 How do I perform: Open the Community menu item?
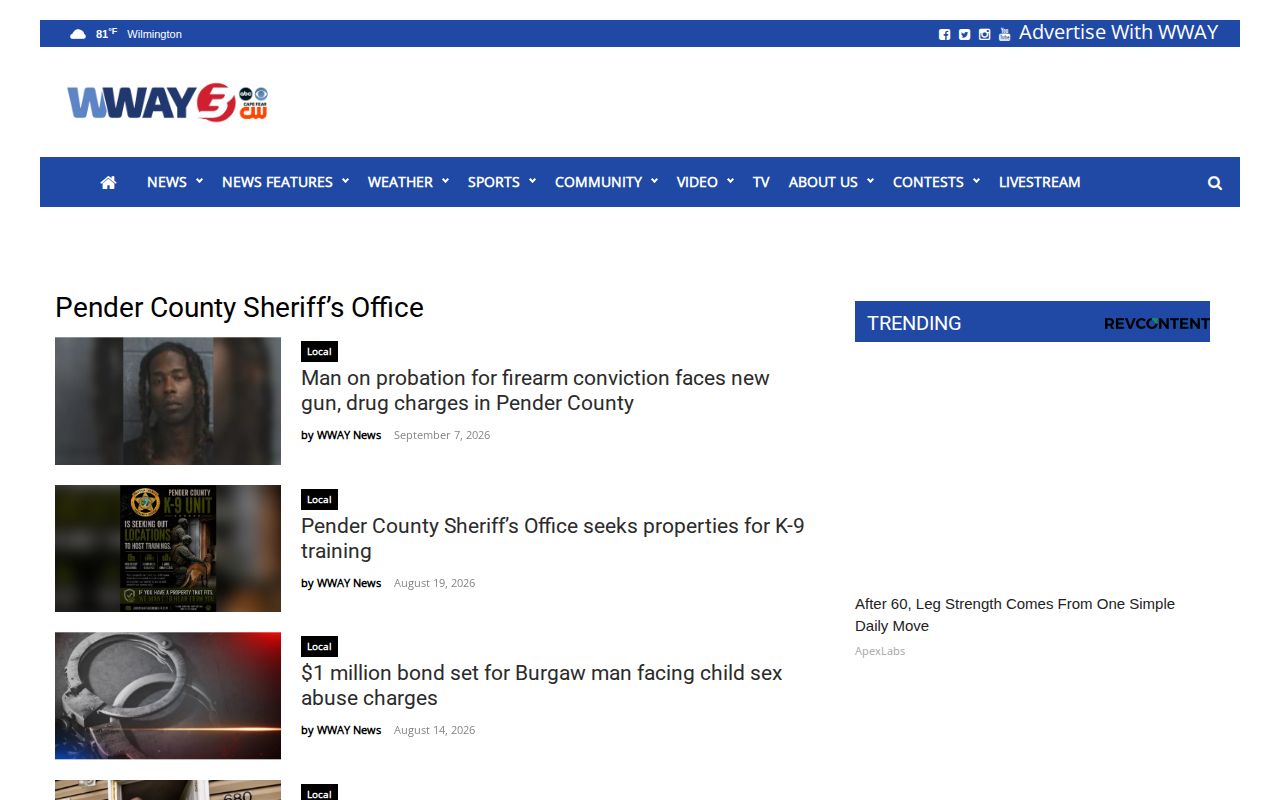pos(598,182)
